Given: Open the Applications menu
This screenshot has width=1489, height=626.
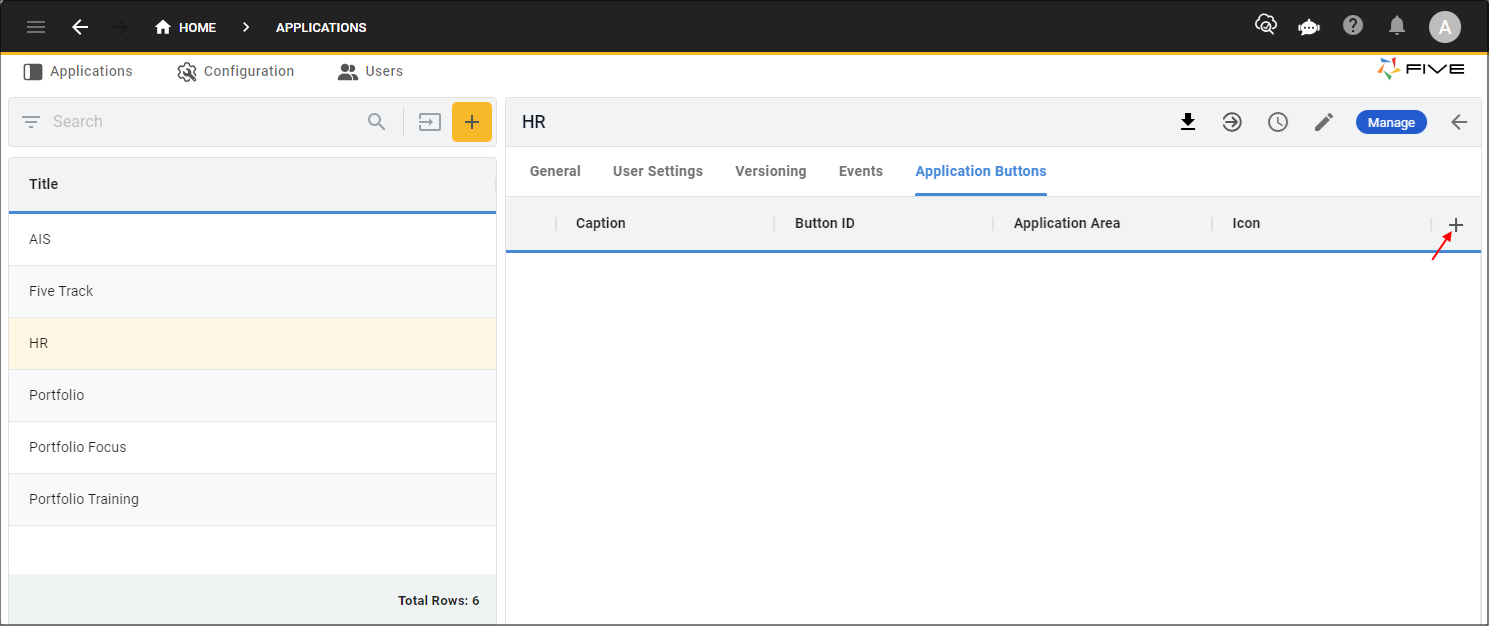Looking at the screenshot, I should pos(78,71).
